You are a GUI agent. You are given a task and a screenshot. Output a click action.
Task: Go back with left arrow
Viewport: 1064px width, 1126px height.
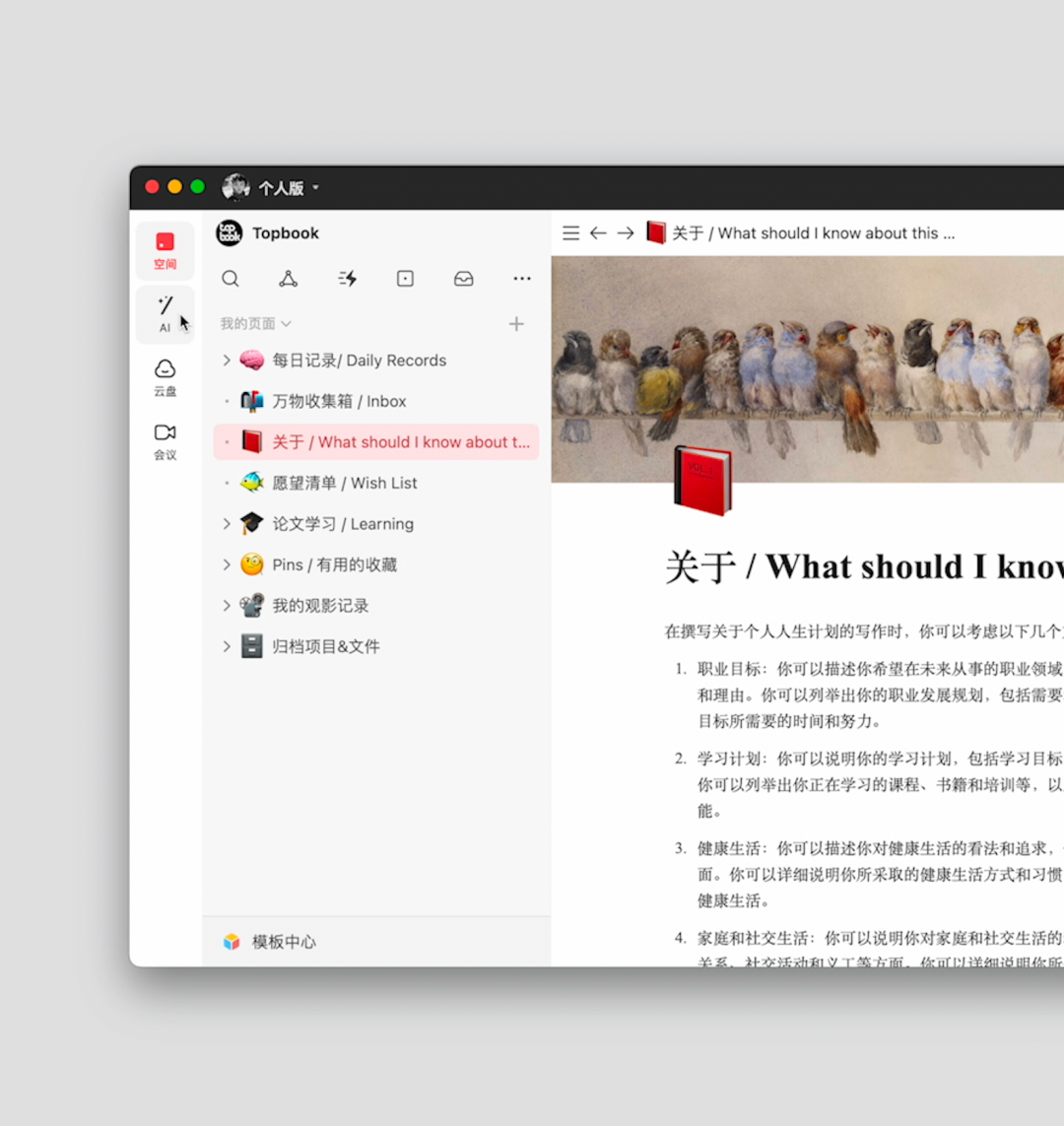coord(598,233)
